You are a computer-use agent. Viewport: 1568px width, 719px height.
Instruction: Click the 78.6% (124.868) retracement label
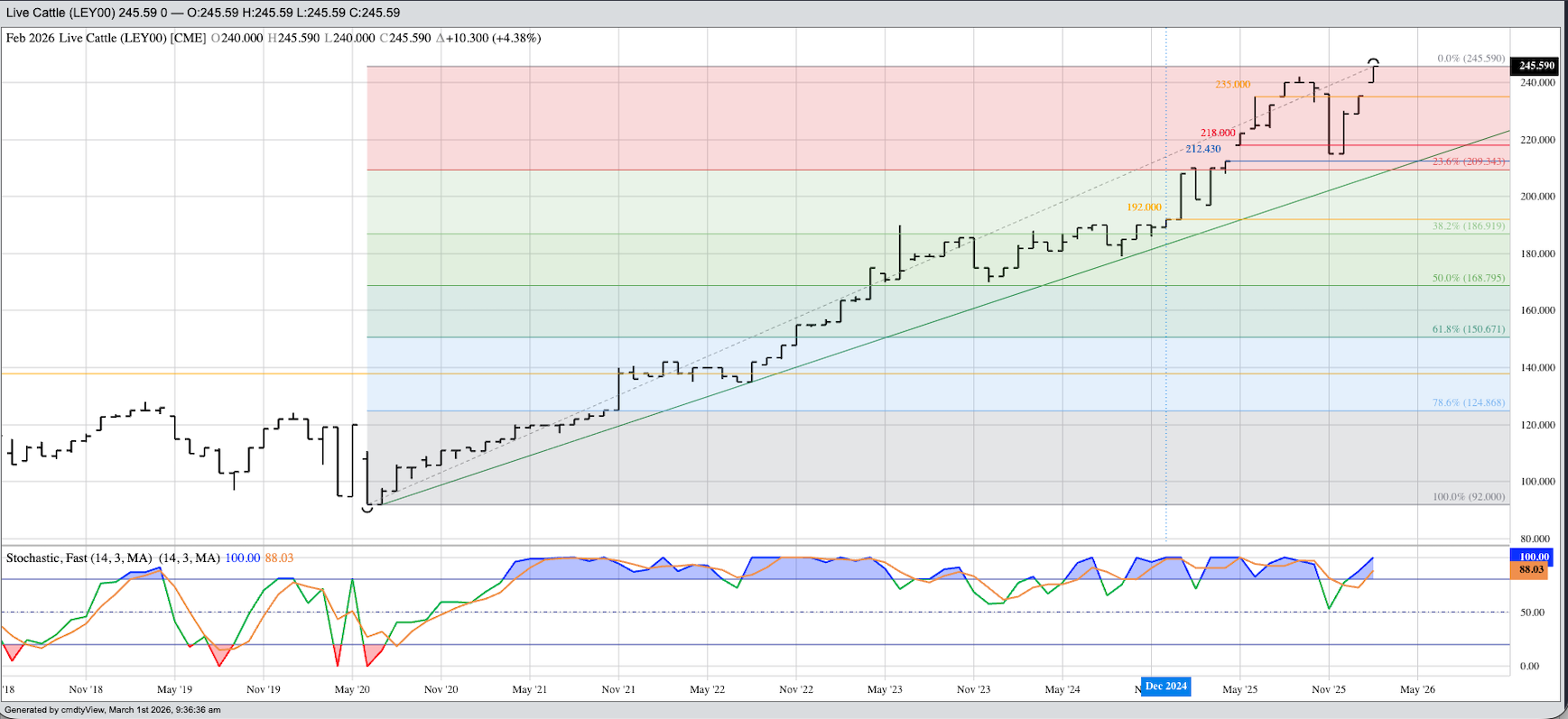pos(1469,402)
